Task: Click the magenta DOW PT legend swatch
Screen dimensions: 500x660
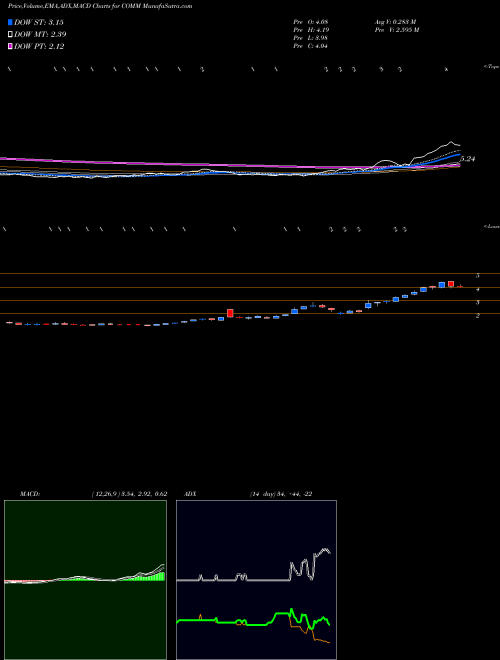Action: [x=10, y=47]
